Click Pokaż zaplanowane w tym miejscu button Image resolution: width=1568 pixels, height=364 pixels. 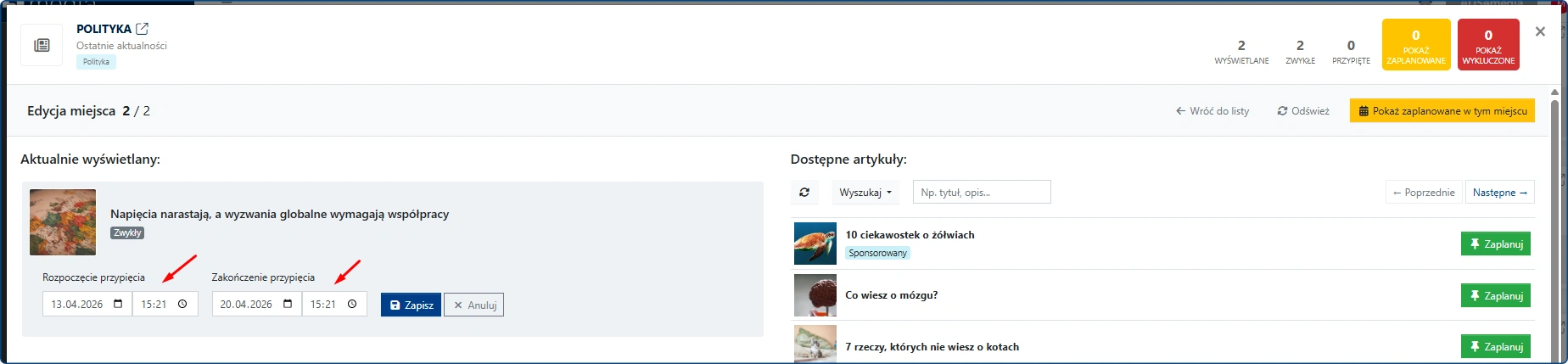coord(1442,111)
